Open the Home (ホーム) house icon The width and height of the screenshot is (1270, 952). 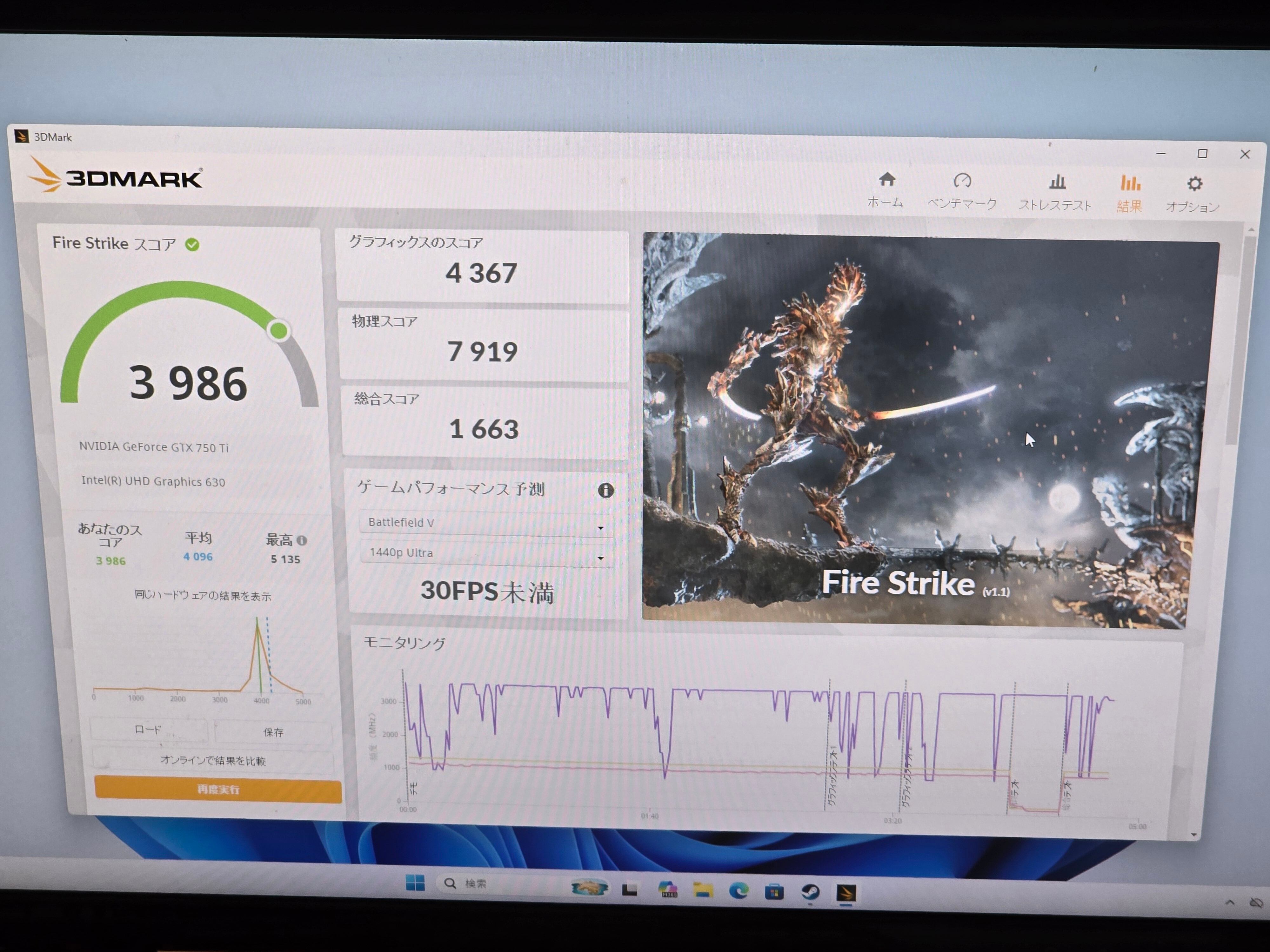click(x=887, y=180)
